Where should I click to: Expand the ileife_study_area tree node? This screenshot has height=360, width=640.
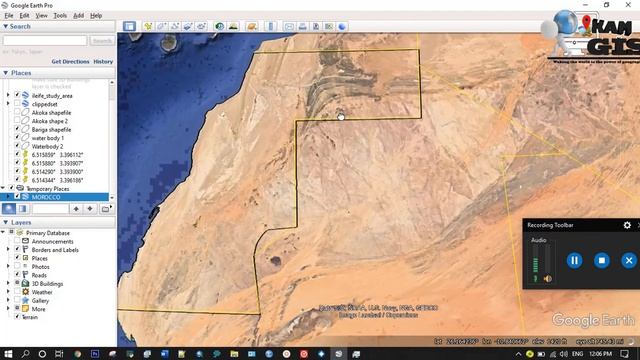pyautogui.click(x=8, y=95)
